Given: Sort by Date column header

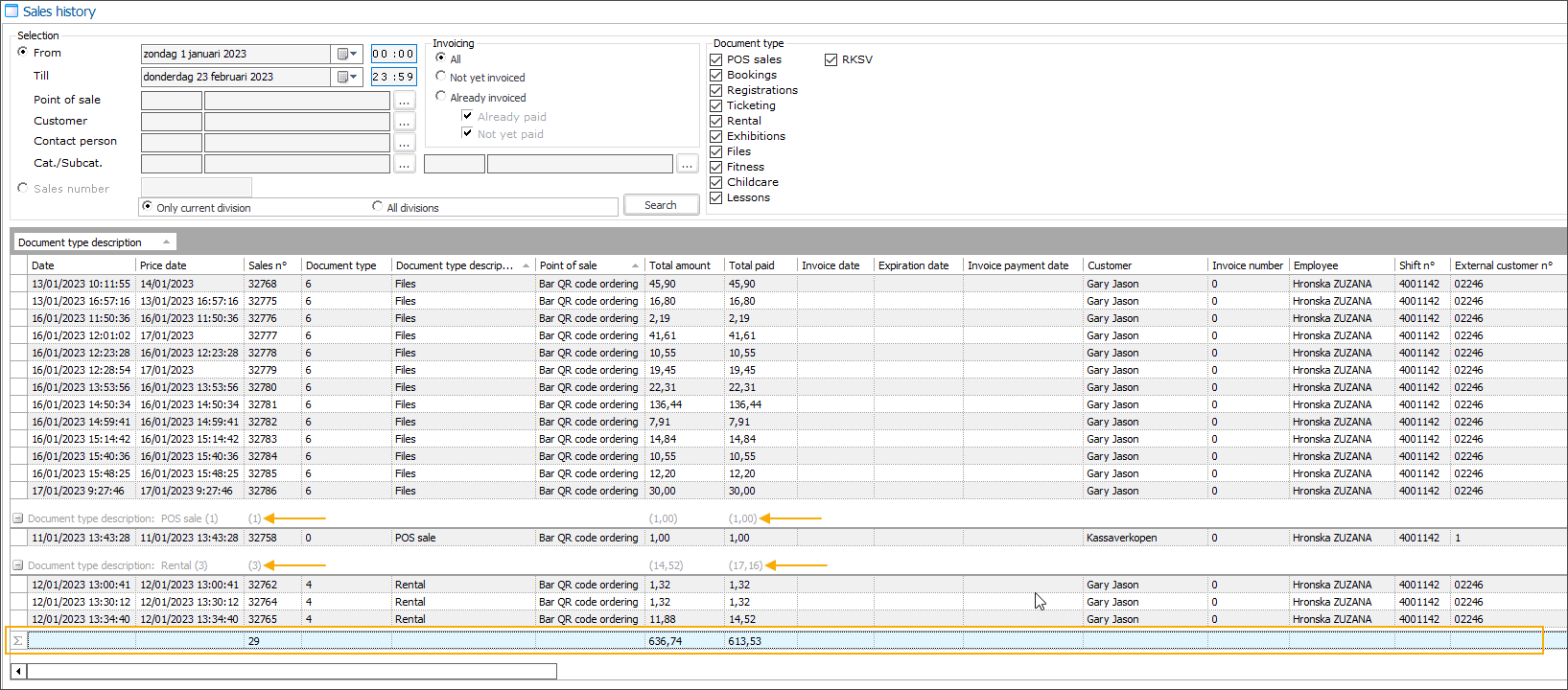Looking at the screenshot, I should (x=82, y=265).
